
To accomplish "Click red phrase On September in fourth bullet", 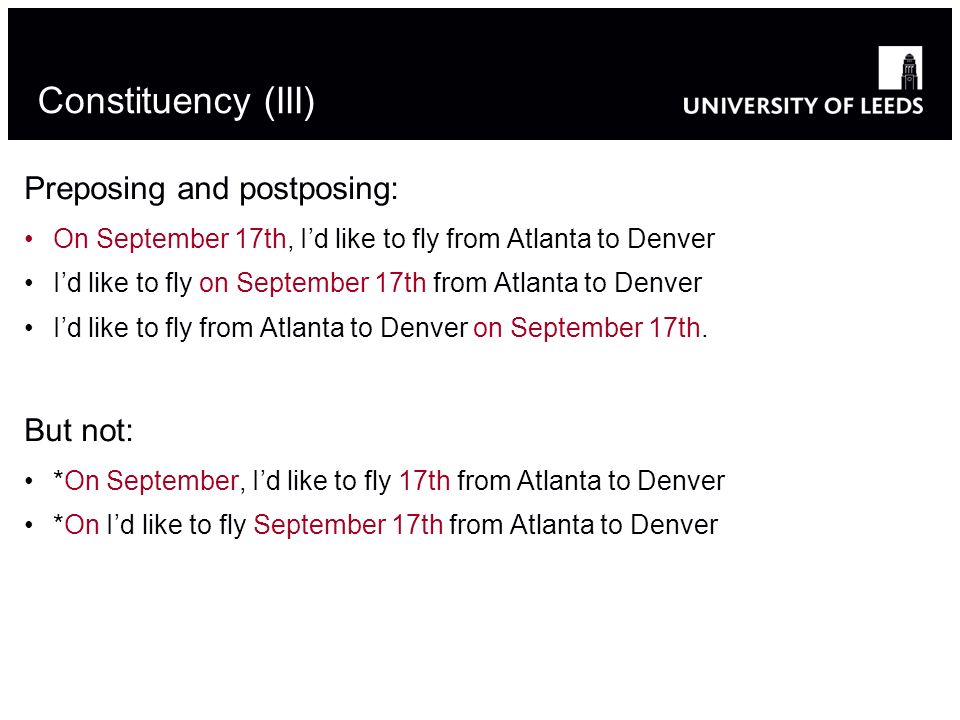I will (151, 481).
